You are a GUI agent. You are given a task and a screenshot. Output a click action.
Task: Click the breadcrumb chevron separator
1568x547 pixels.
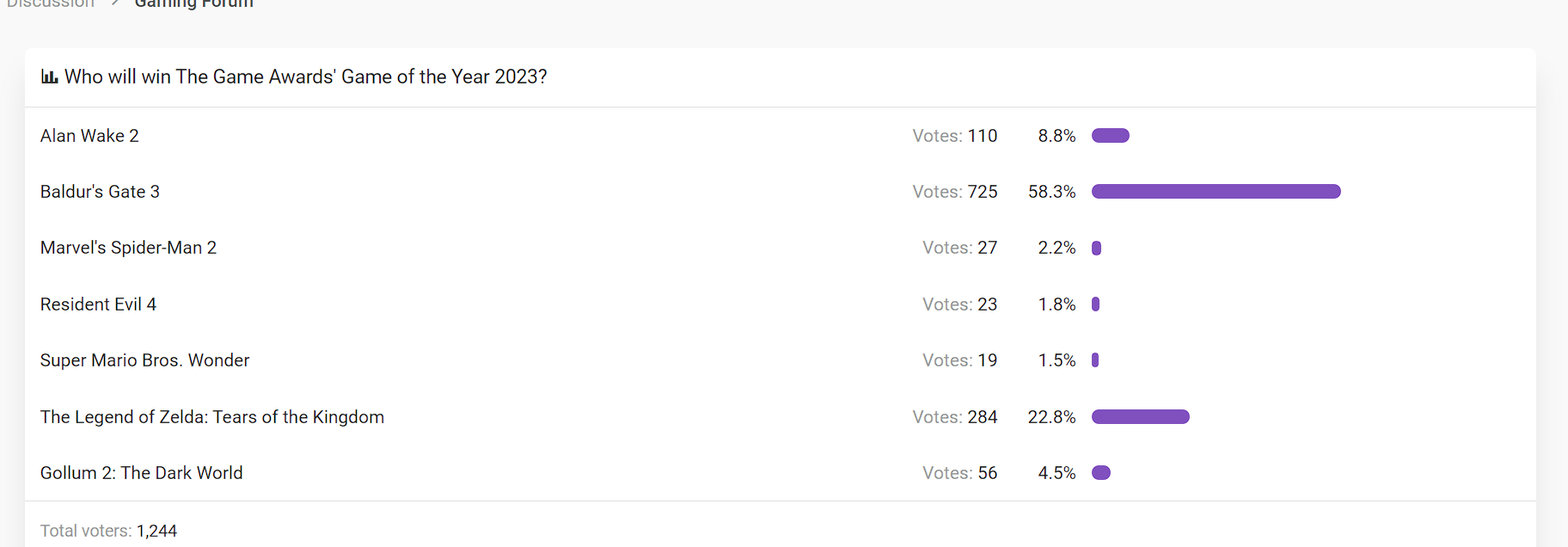115,3
